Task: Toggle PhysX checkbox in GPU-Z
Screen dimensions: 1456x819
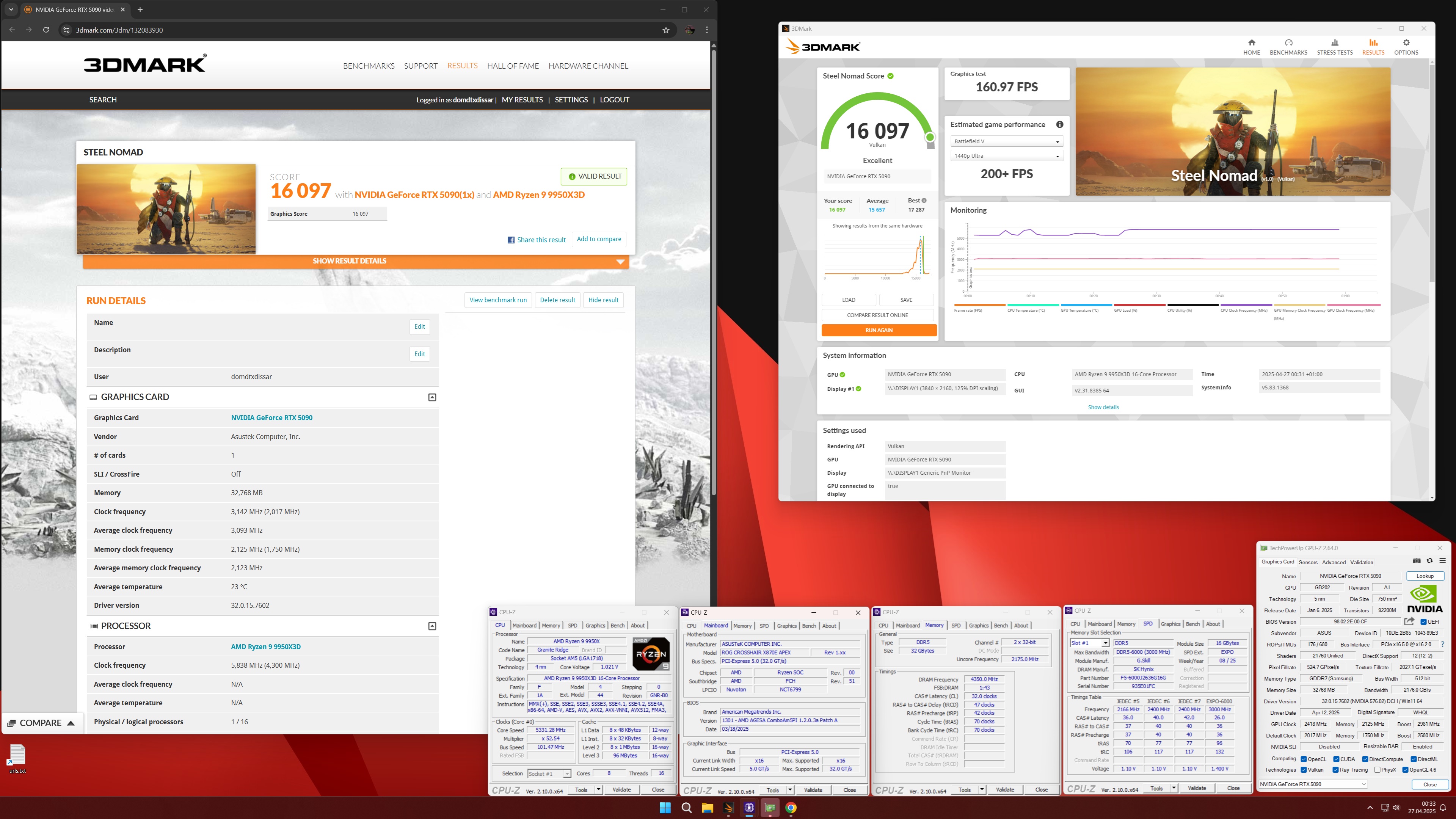Action: pos(1377,770)
